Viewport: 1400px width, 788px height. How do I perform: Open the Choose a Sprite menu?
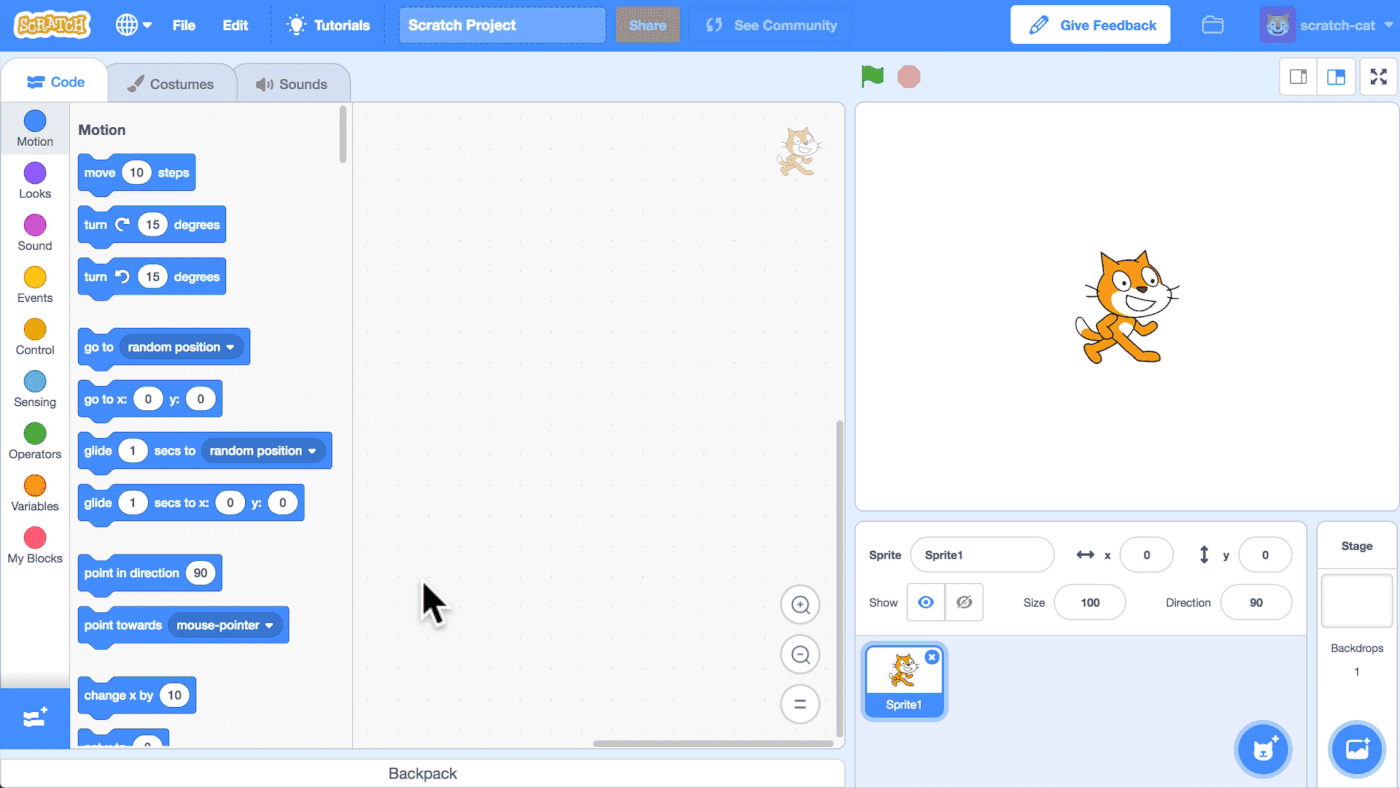[x=1263, y=749]
